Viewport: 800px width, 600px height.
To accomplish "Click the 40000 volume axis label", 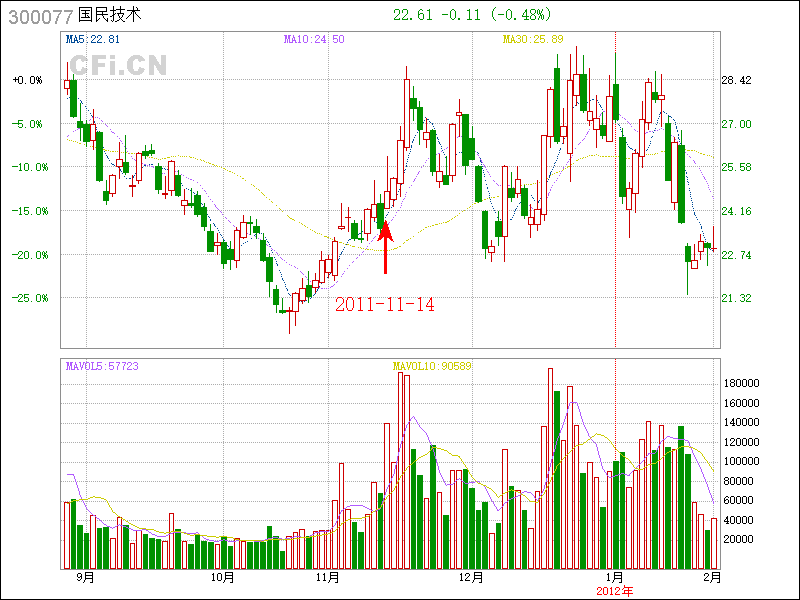I will click(739, 520).
